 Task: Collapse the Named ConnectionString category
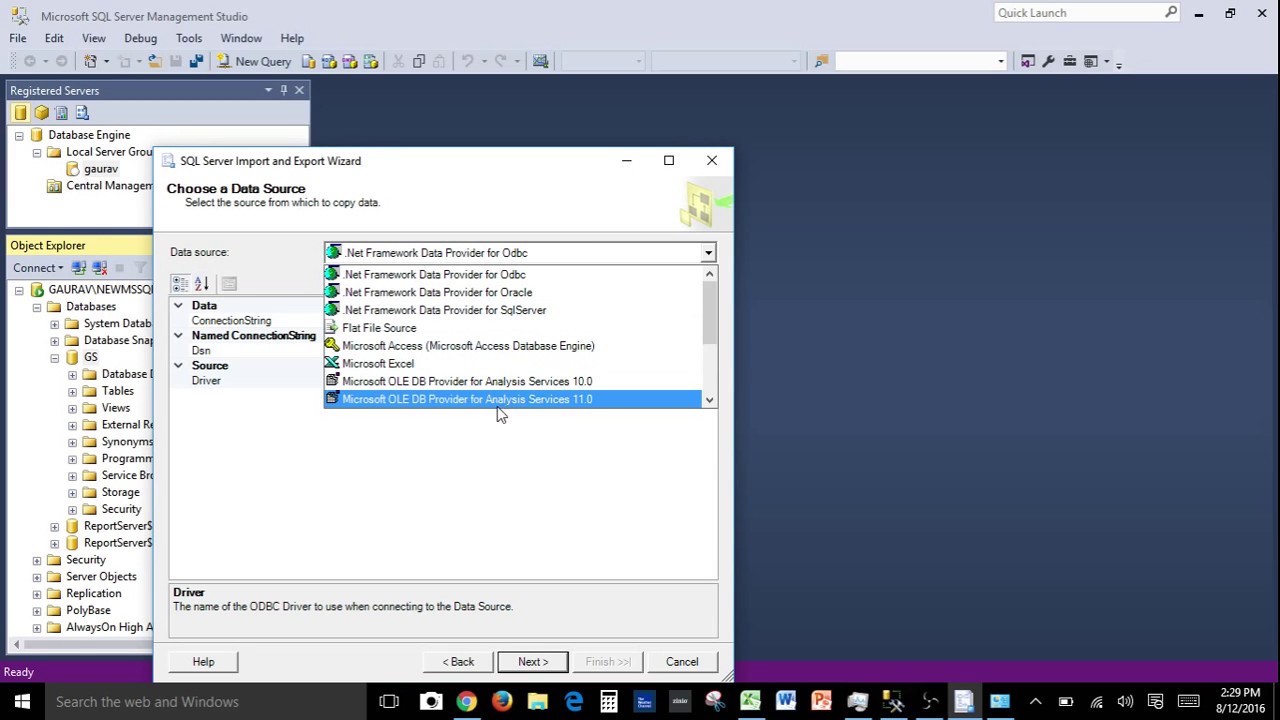point(178,335)
